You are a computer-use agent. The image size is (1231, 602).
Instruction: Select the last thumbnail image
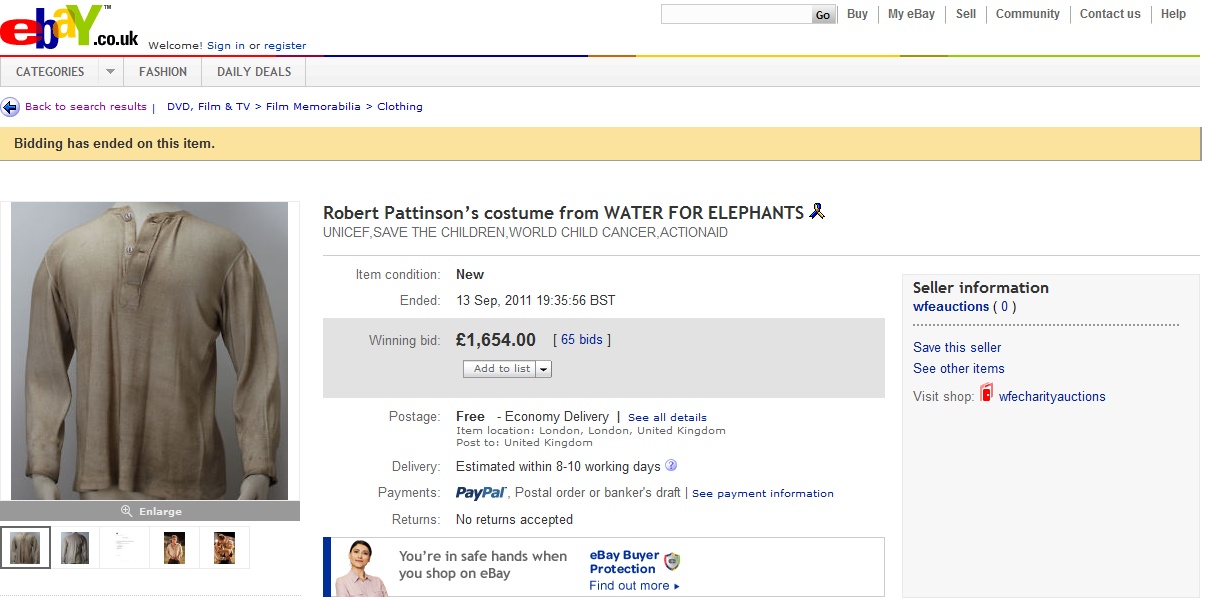point(224,548)
